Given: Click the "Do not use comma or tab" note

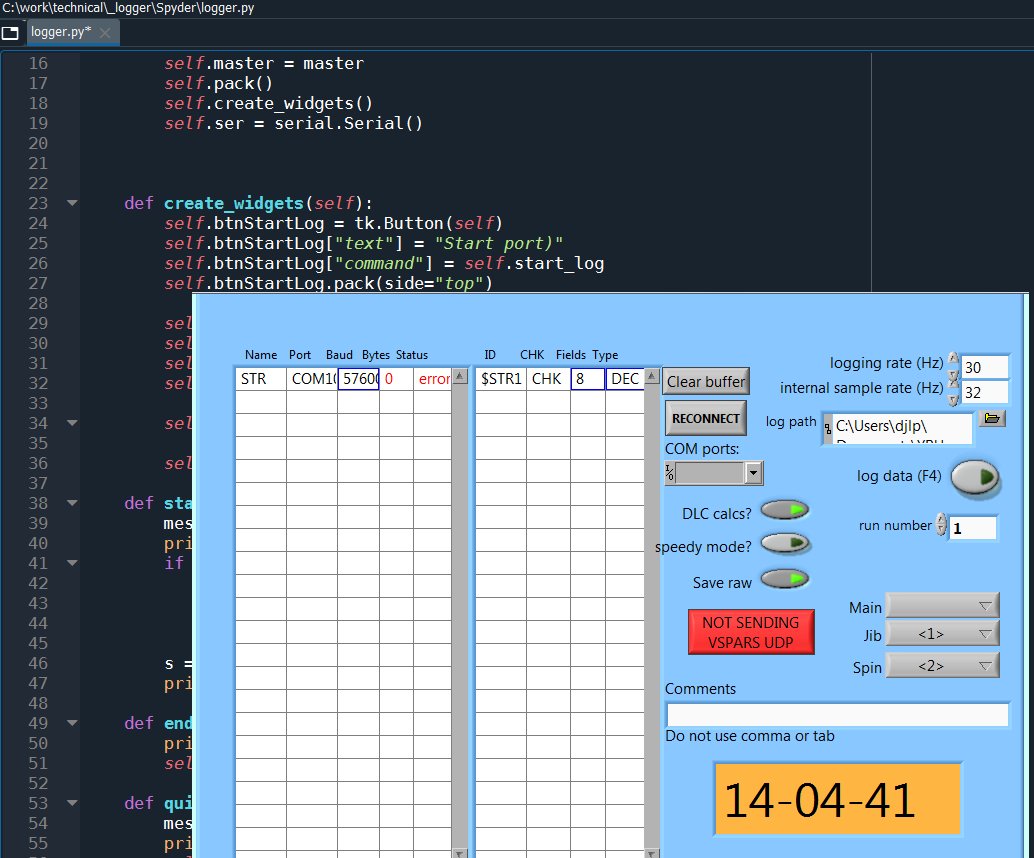Looking at the screenshot, I should [x=750, y=736].
